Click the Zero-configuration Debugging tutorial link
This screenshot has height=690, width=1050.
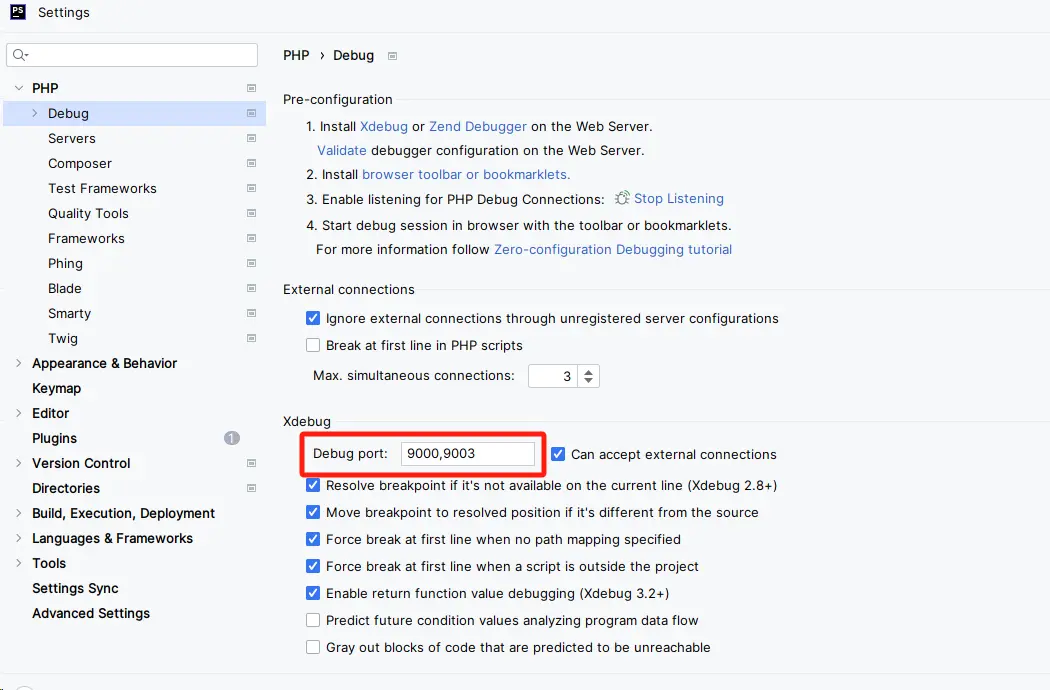click(x=613, y=249)
